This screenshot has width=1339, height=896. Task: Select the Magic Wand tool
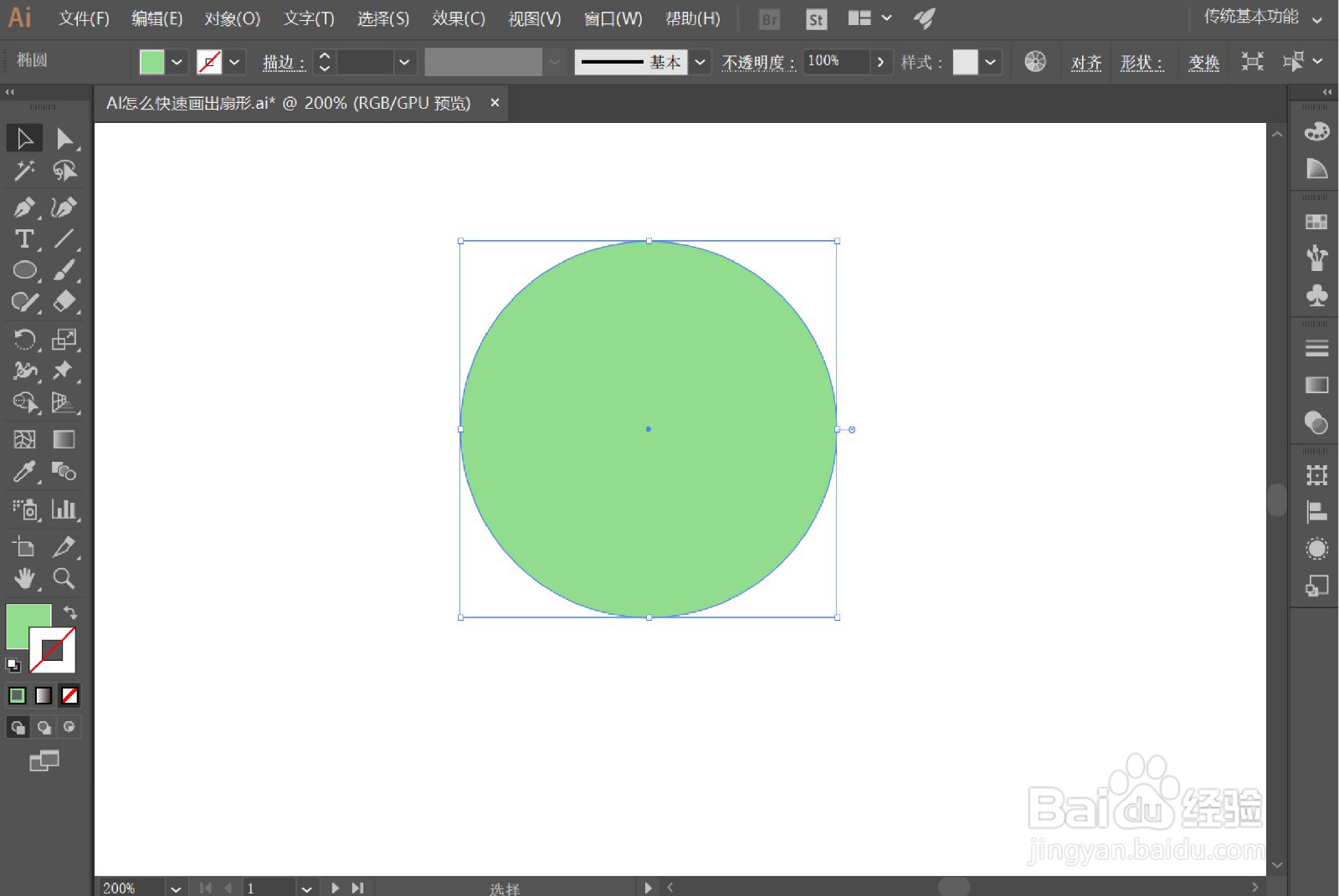click(x=24, y=171)
